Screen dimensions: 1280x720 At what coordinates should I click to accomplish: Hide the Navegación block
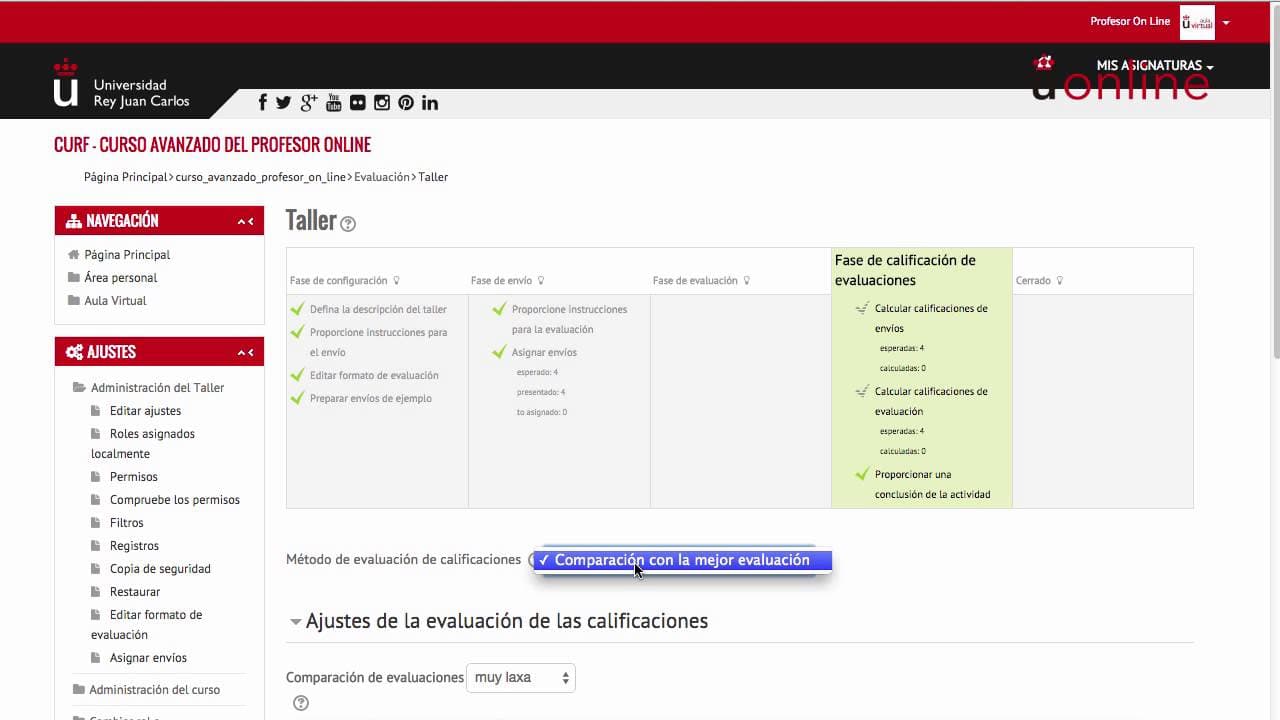pyautogui.click(x=241, y=221)
